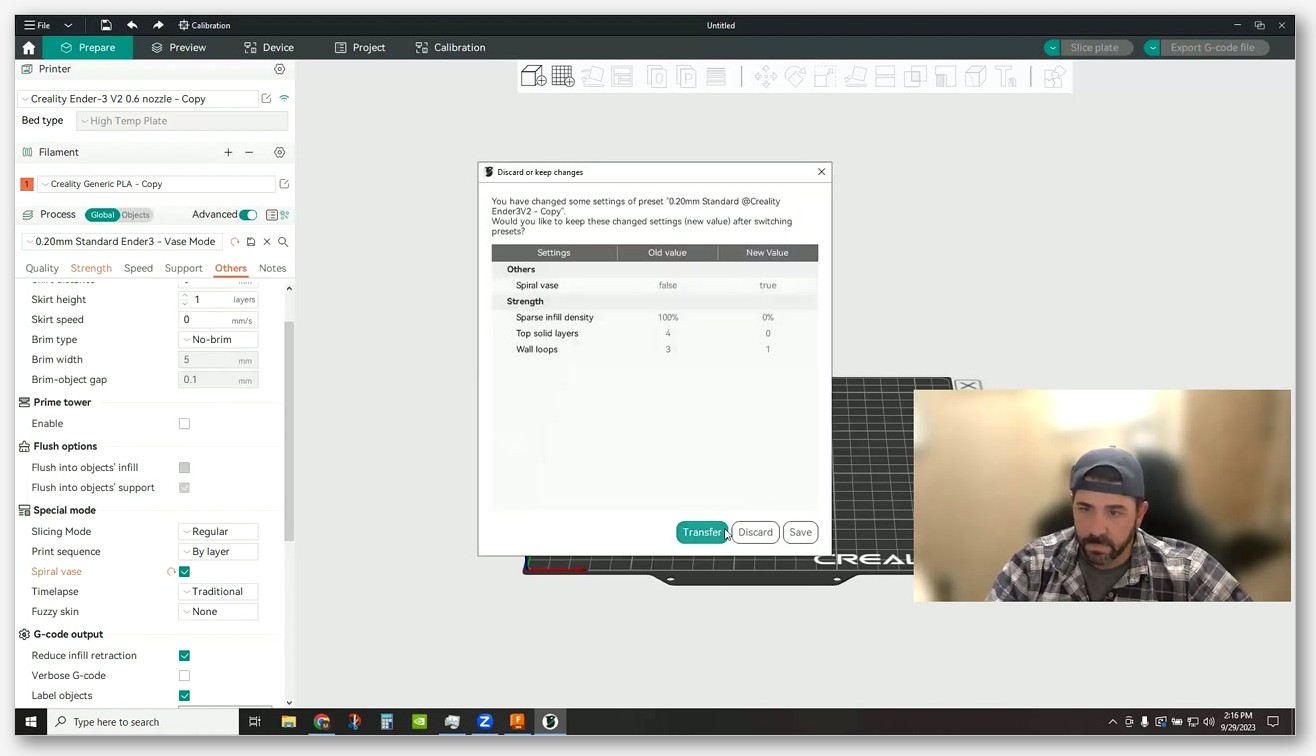Open the Bed type dropdown
This screenshot has width=1316, height=756.
click(182, 121)
